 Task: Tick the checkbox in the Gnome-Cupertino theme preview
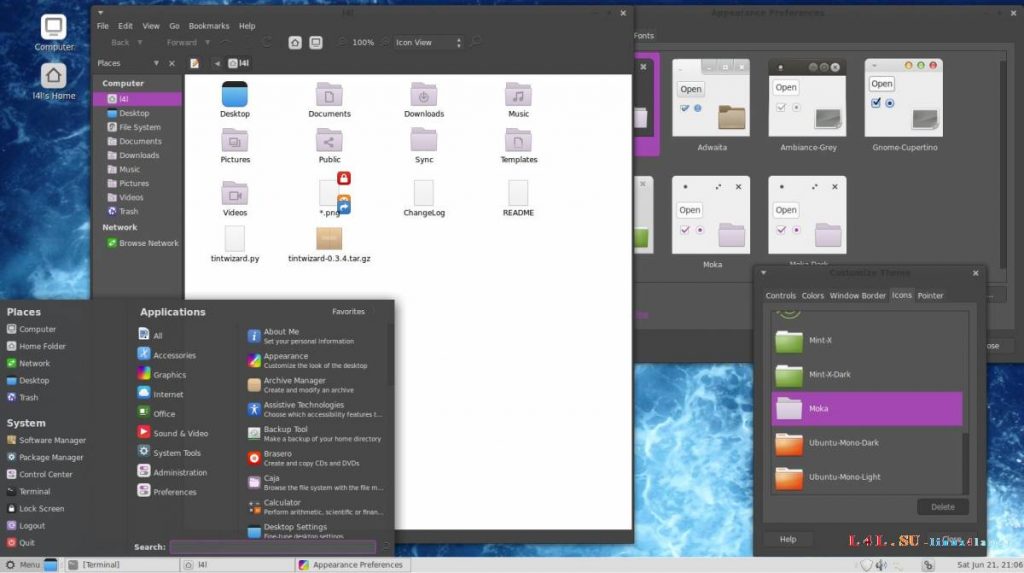pyautogui.click(x=876, y=103)
